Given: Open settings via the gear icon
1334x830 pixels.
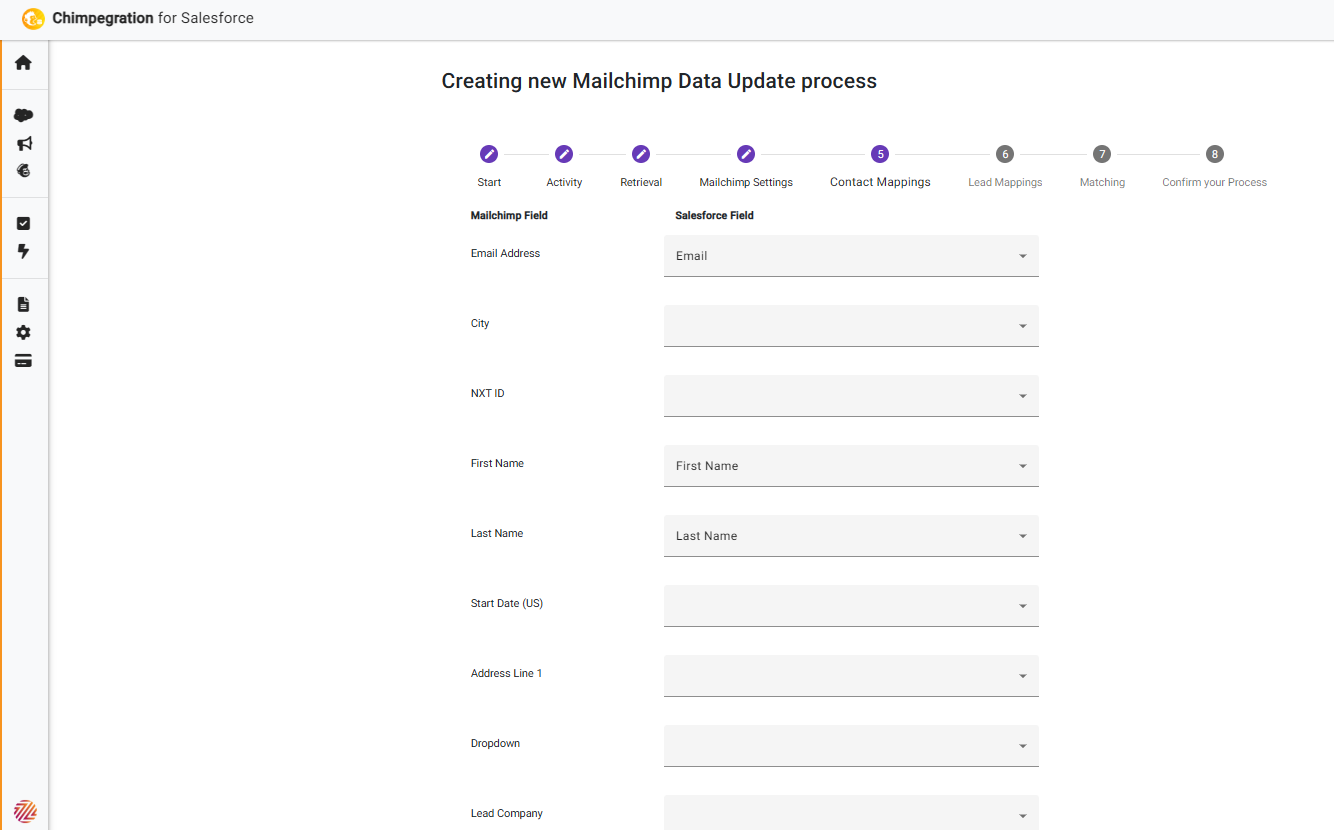Looking at the screenshot, I should [x=24, y=332].
